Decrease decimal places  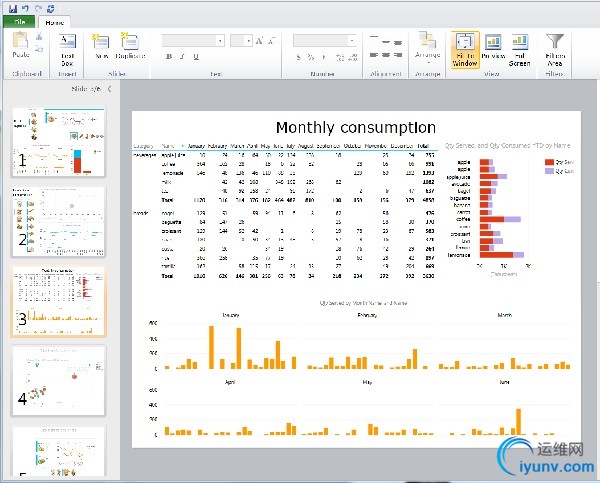(x=353, y=57)
